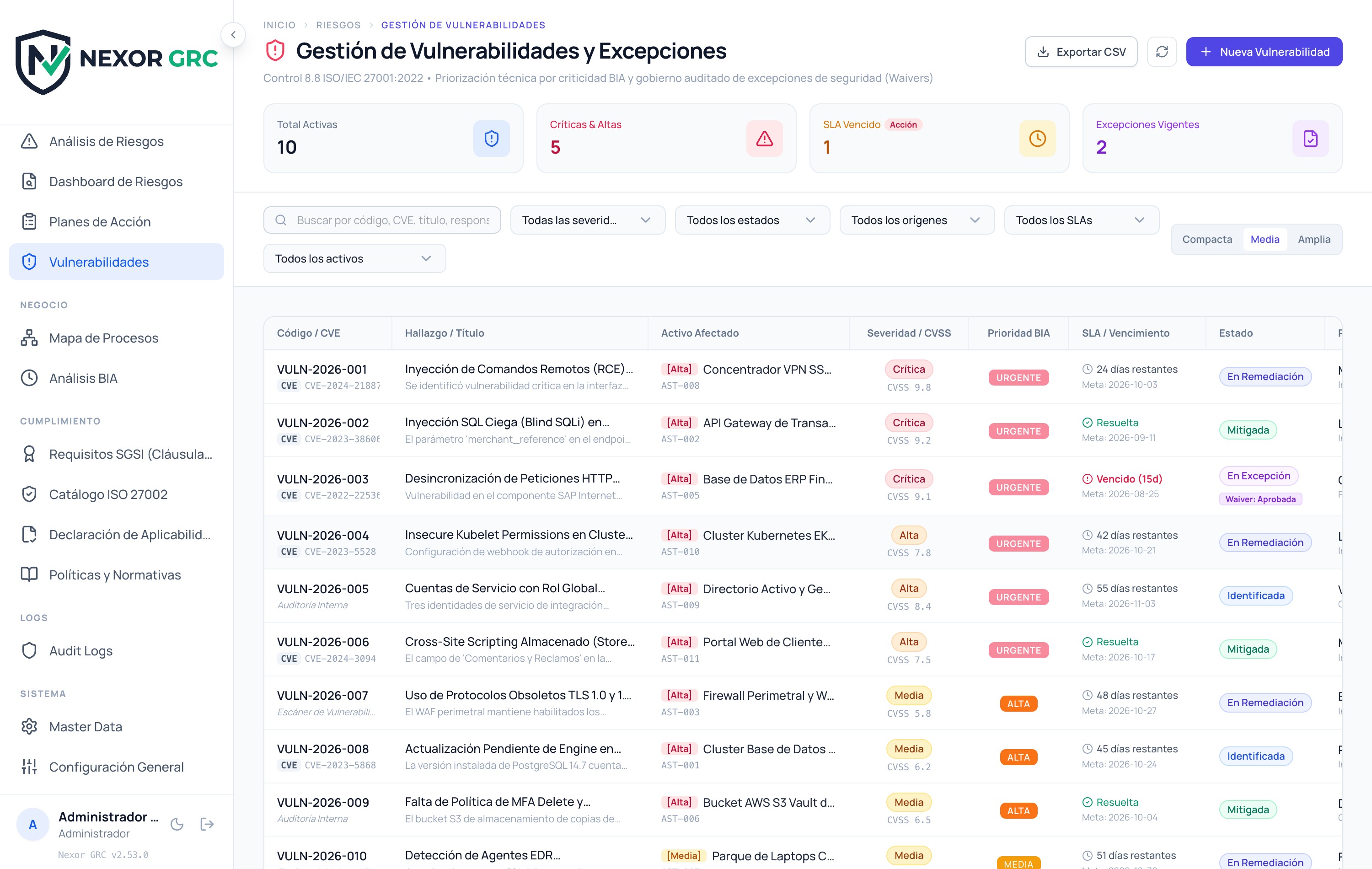
Task: Click VULN-2026-003 row code
Action: click(322, 479)
